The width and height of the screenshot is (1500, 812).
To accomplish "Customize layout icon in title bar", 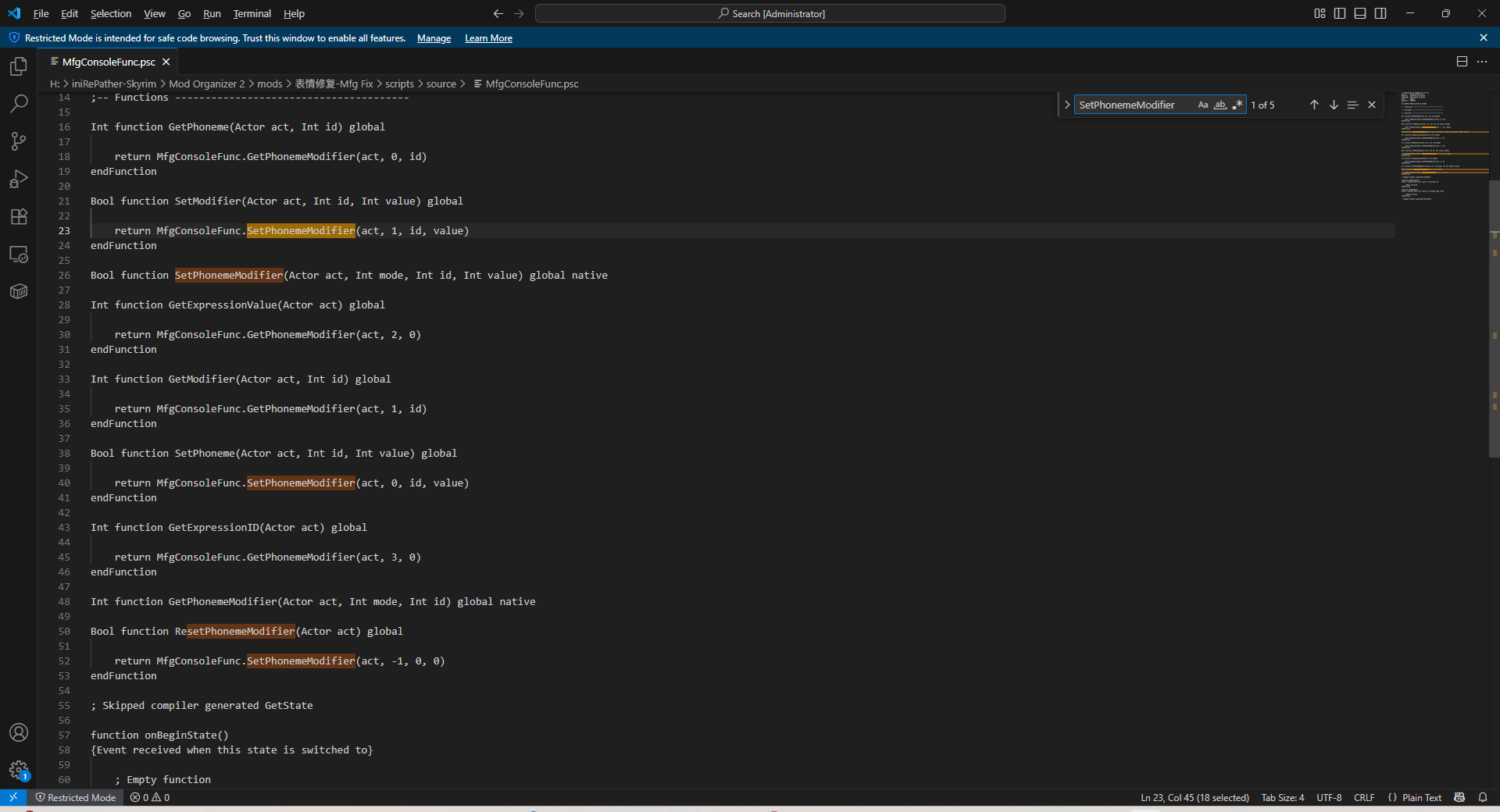I will pyautogui.click(x=1320, y=13).
